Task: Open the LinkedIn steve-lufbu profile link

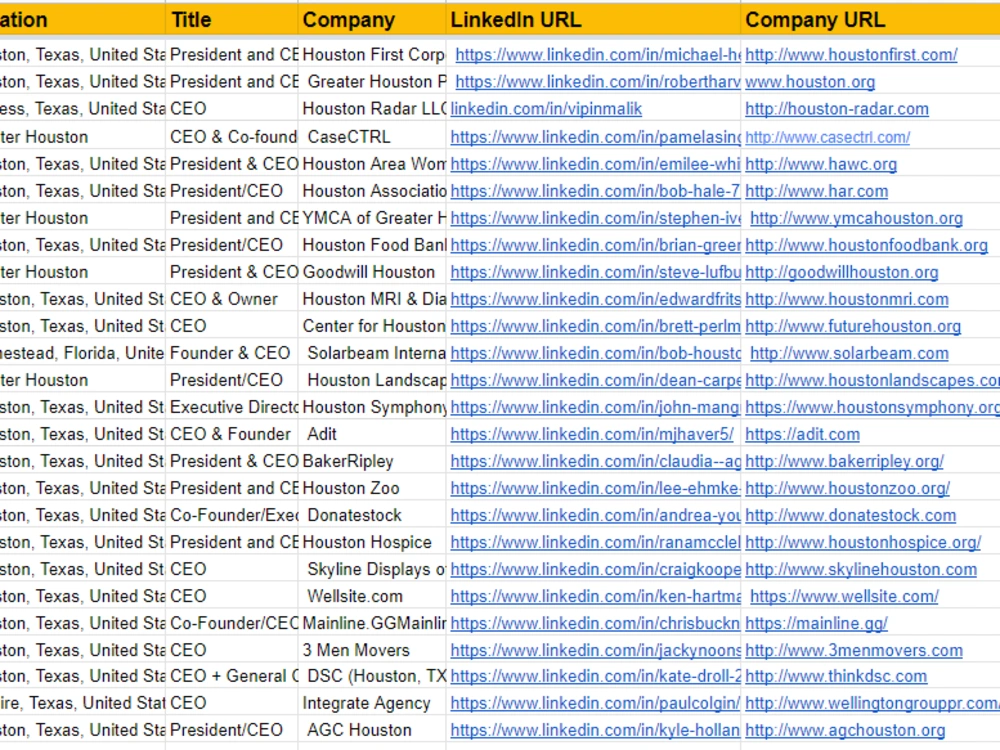Action: click(x=595, y=272)
